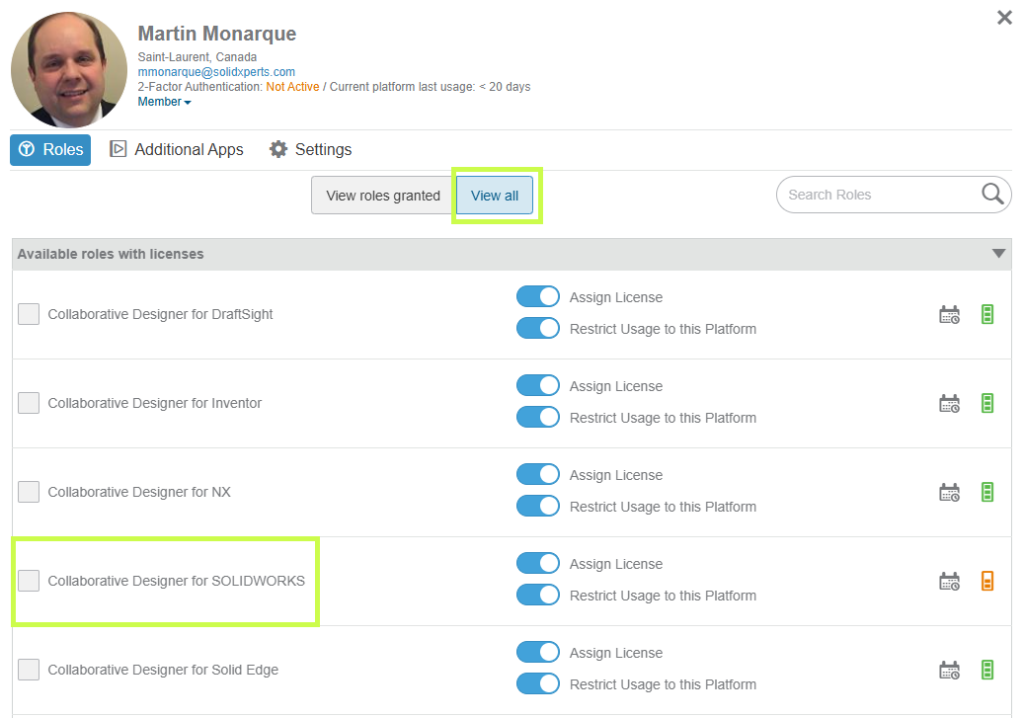Switch to the Additional Apps tab

click(176, 150)
